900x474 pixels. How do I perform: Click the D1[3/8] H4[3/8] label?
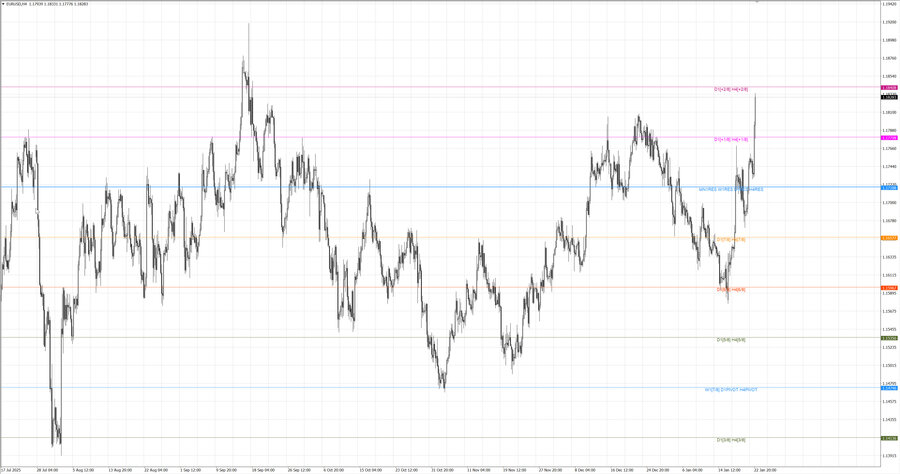[731, 440]
